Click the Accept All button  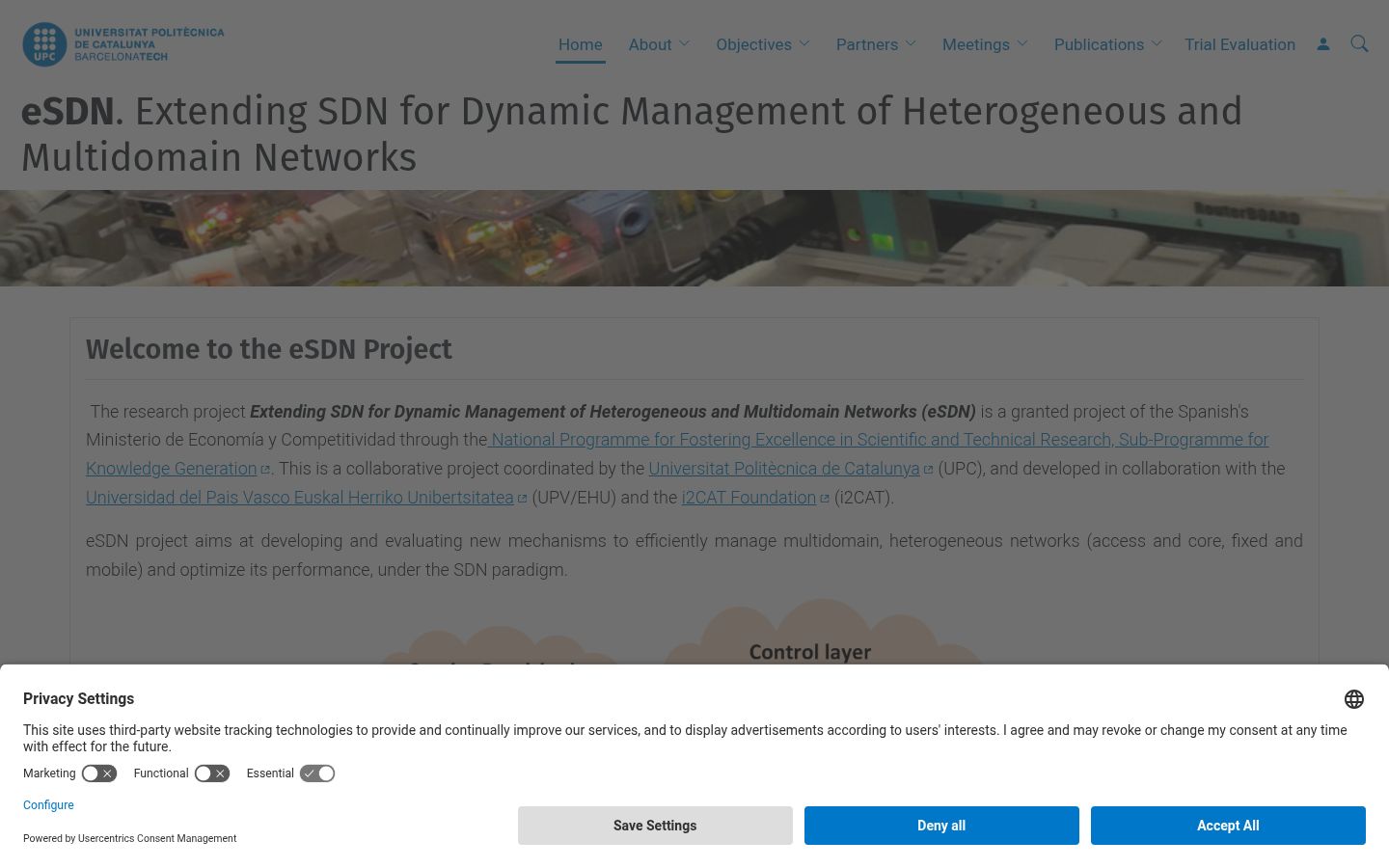point(1228,826)
